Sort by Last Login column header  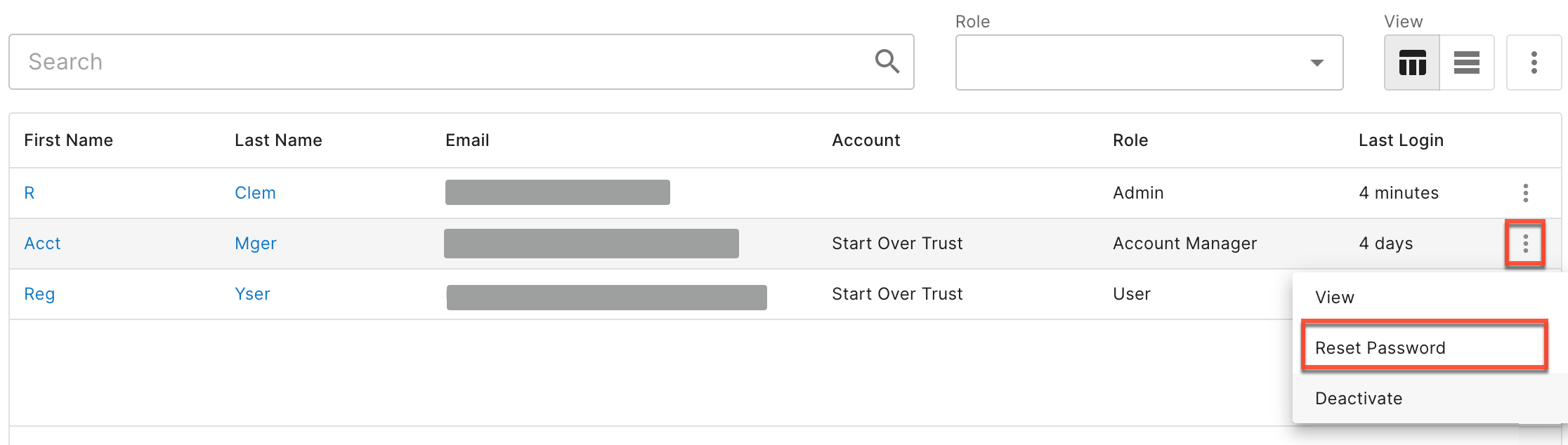[1401, 140]
